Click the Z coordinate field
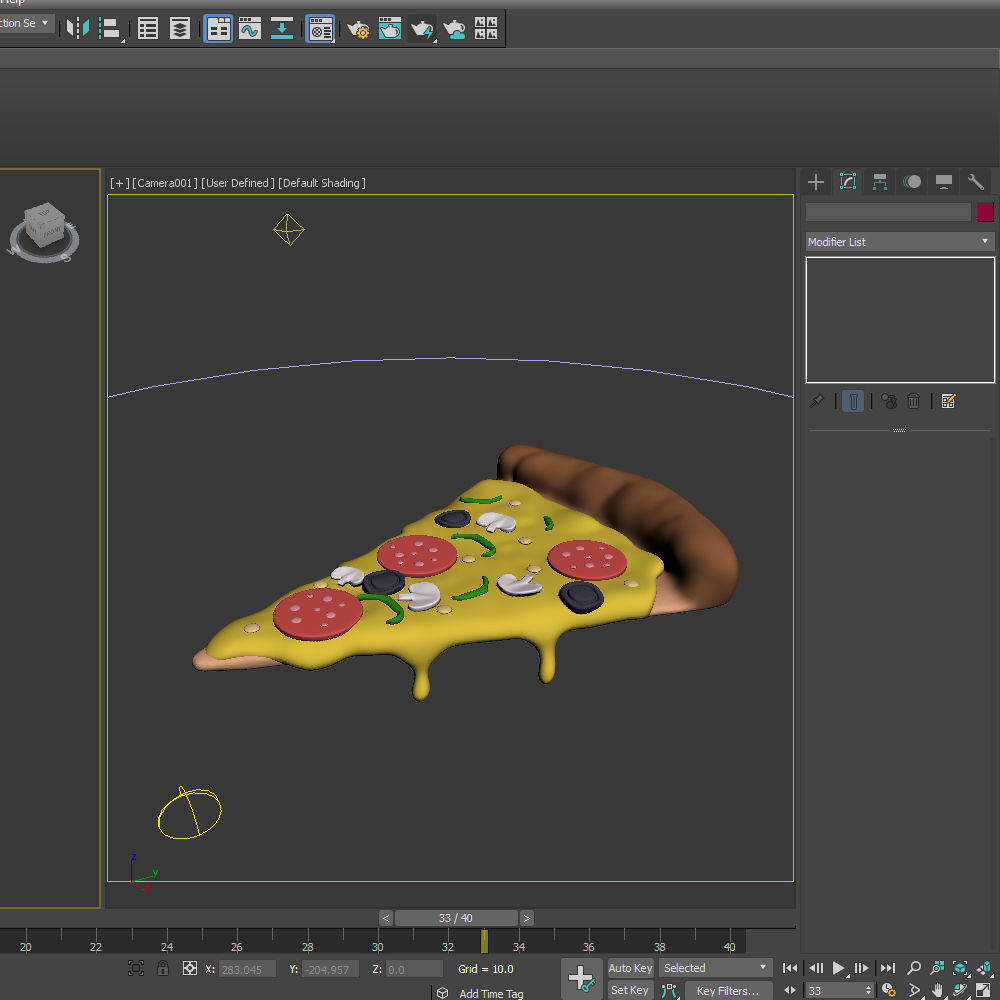Viewport: 1000px width, 1000px height. 414,969
